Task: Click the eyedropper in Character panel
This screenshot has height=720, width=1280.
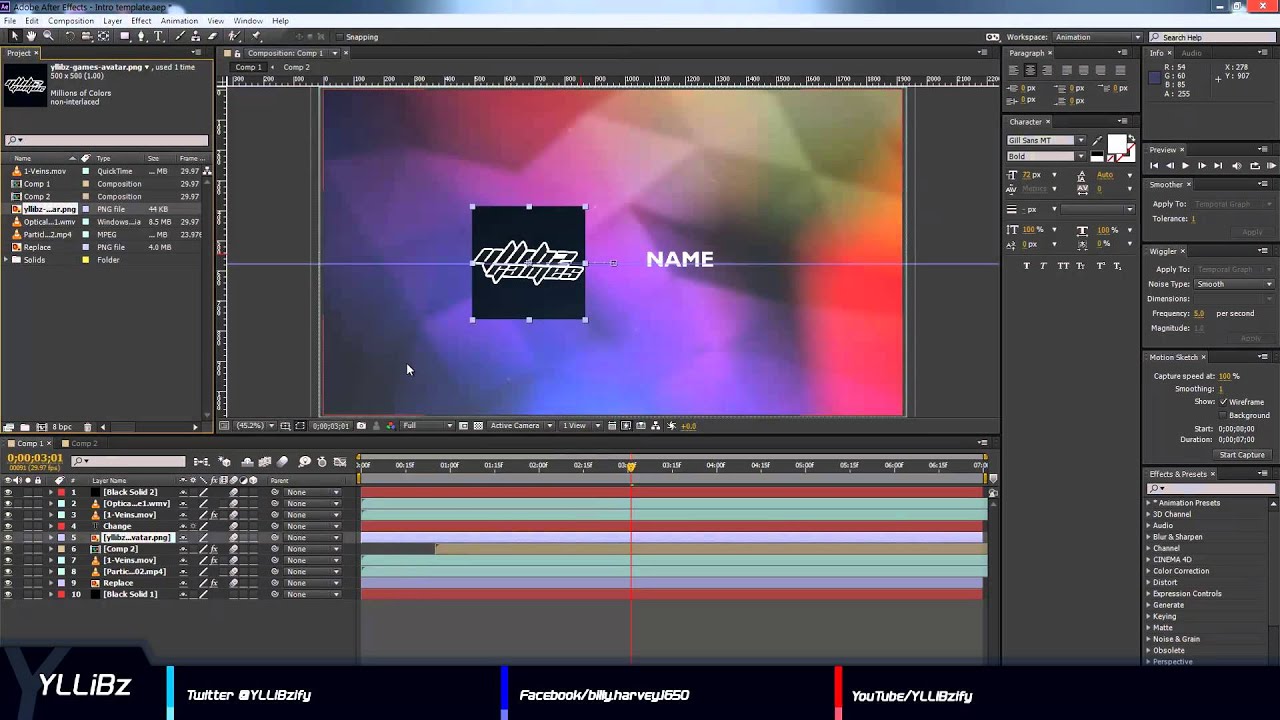Action: pos(1097,141)
